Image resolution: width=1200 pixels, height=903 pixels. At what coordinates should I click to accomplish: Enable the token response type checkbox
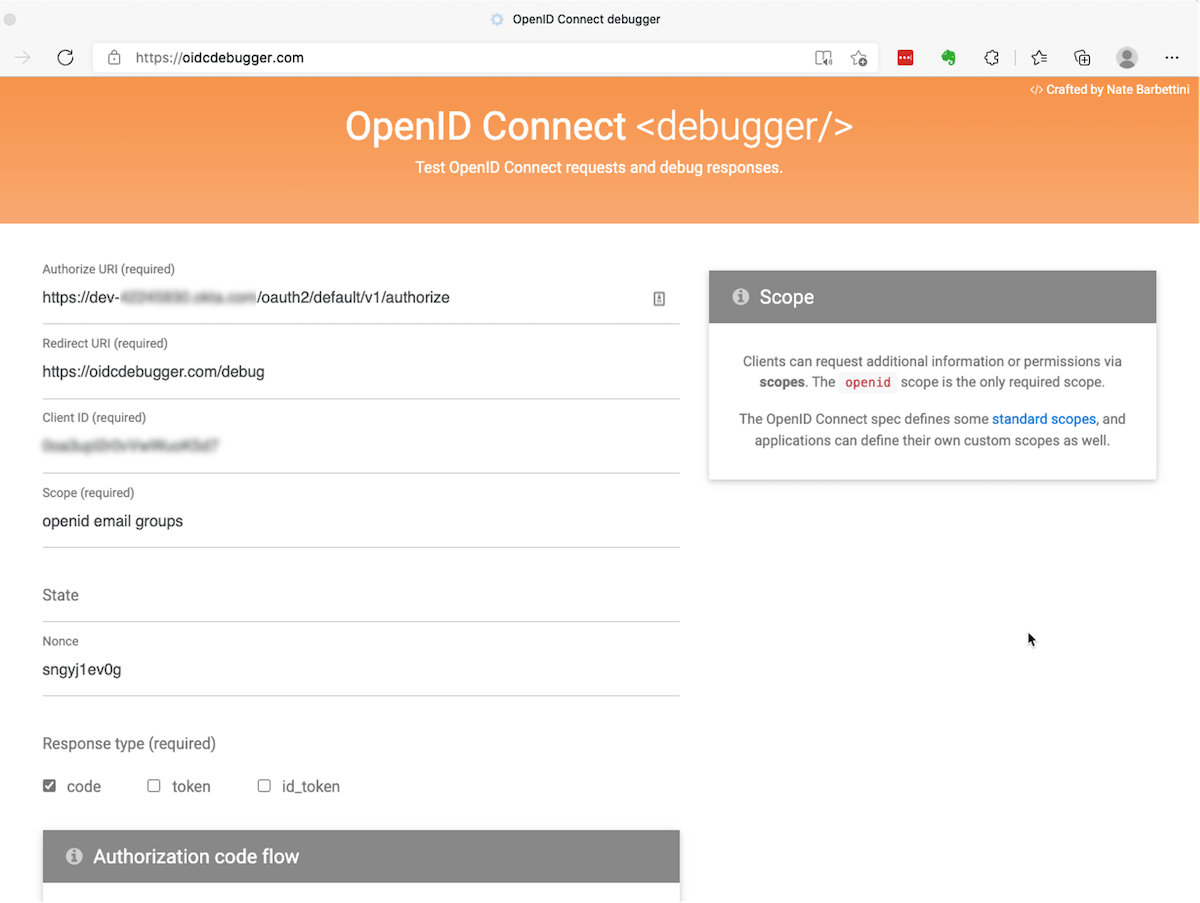coord(154,786)
